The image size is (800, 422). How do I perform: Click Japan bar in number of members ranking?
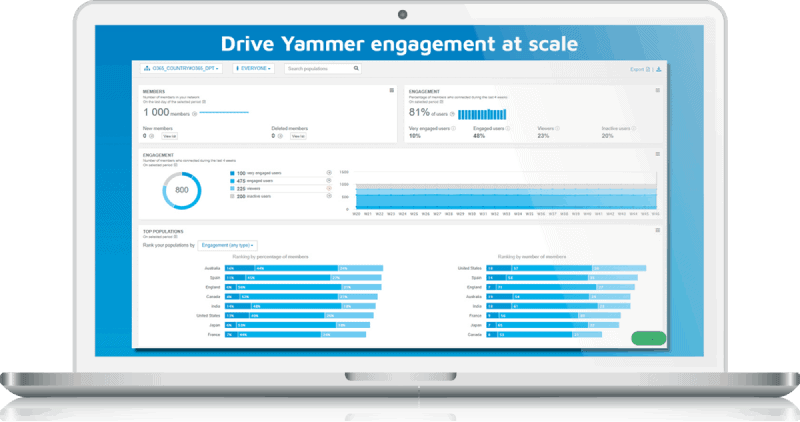tap(553, 325)
